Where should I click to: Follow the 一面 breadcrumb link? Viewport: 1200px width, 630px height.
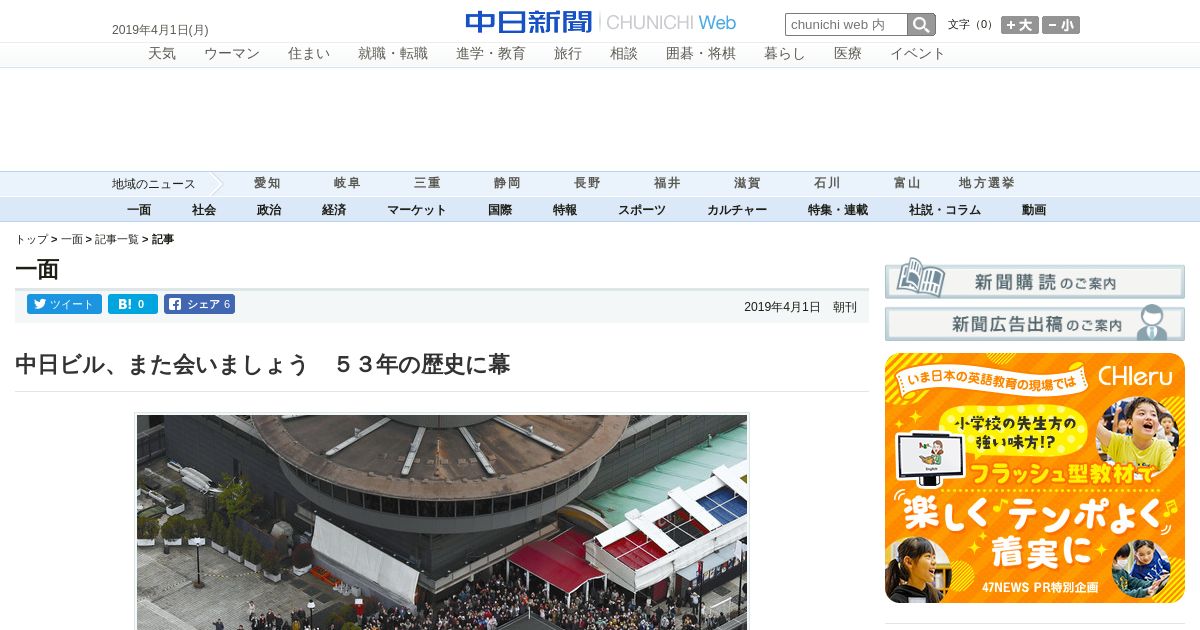[72, 240]
